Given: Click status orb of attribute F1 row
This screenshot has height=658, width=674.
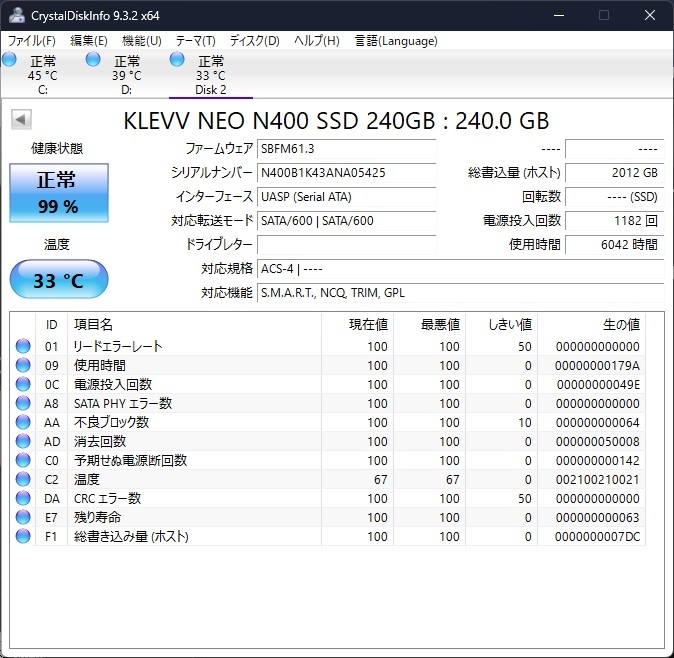Looking at the screenshot, I should 23,536.
